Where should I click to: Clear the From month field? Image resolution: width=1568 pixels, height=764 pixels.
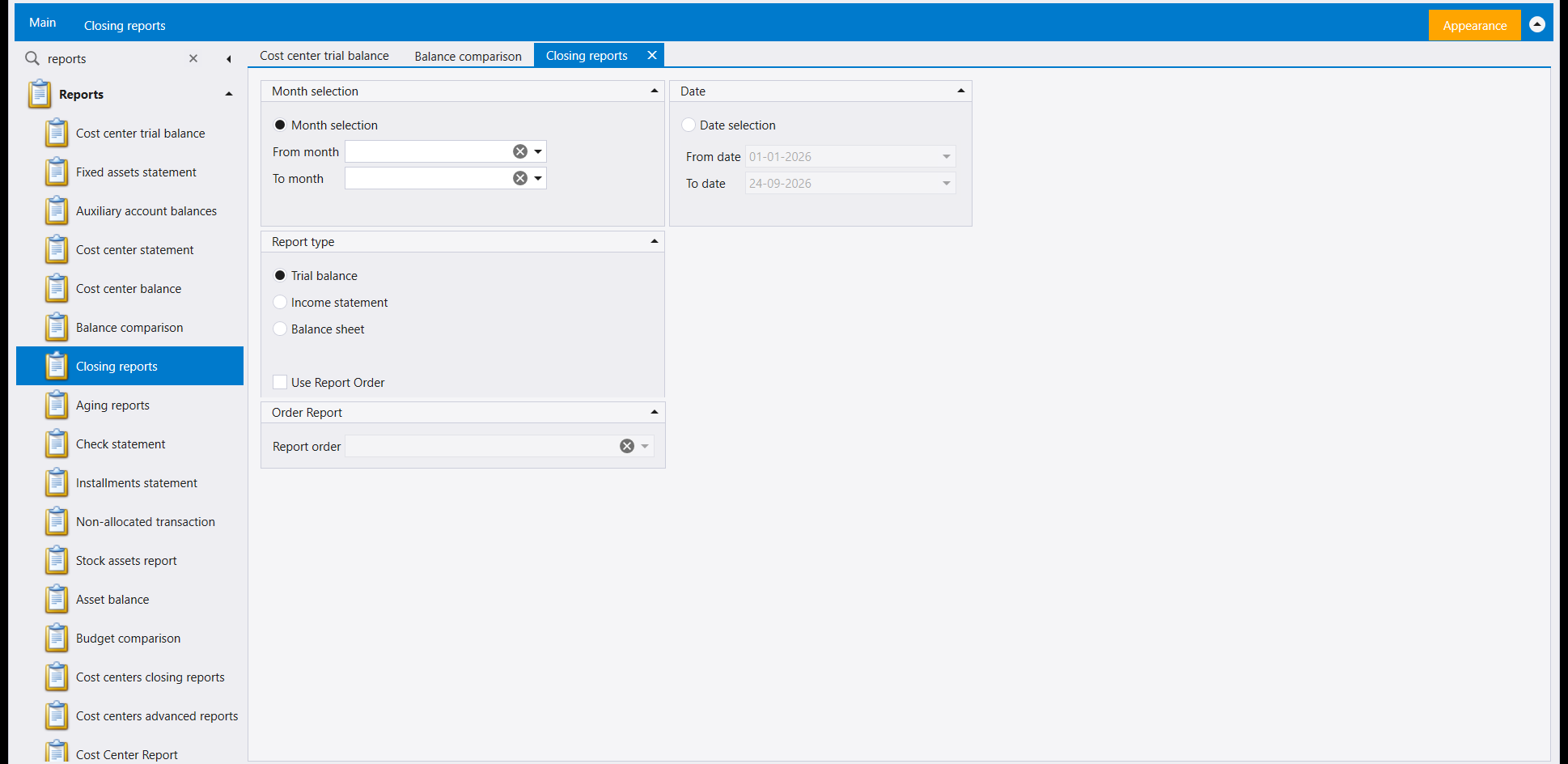(520, 151)
